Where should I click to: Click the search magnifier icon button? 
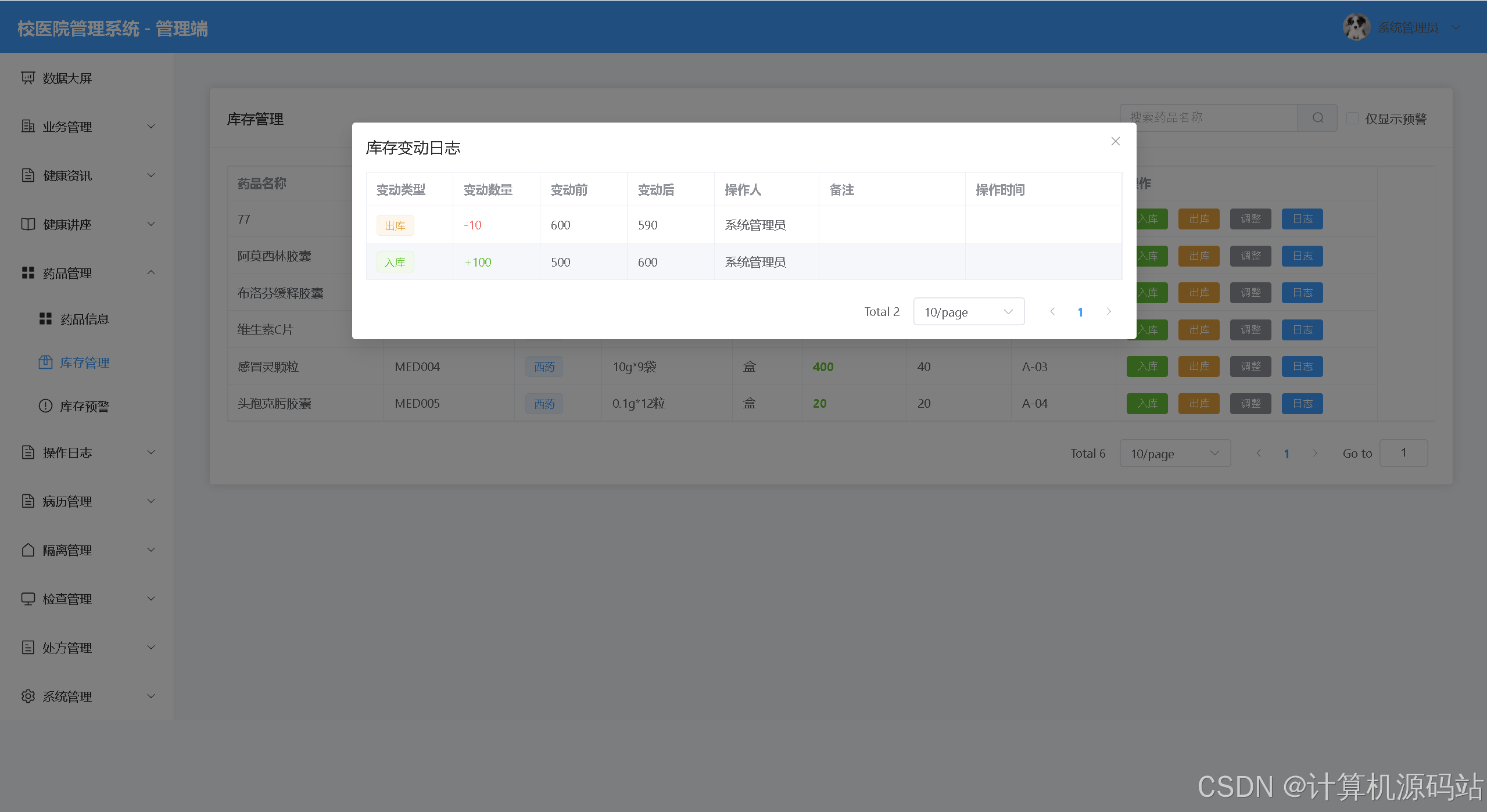tap(1317, 118)
